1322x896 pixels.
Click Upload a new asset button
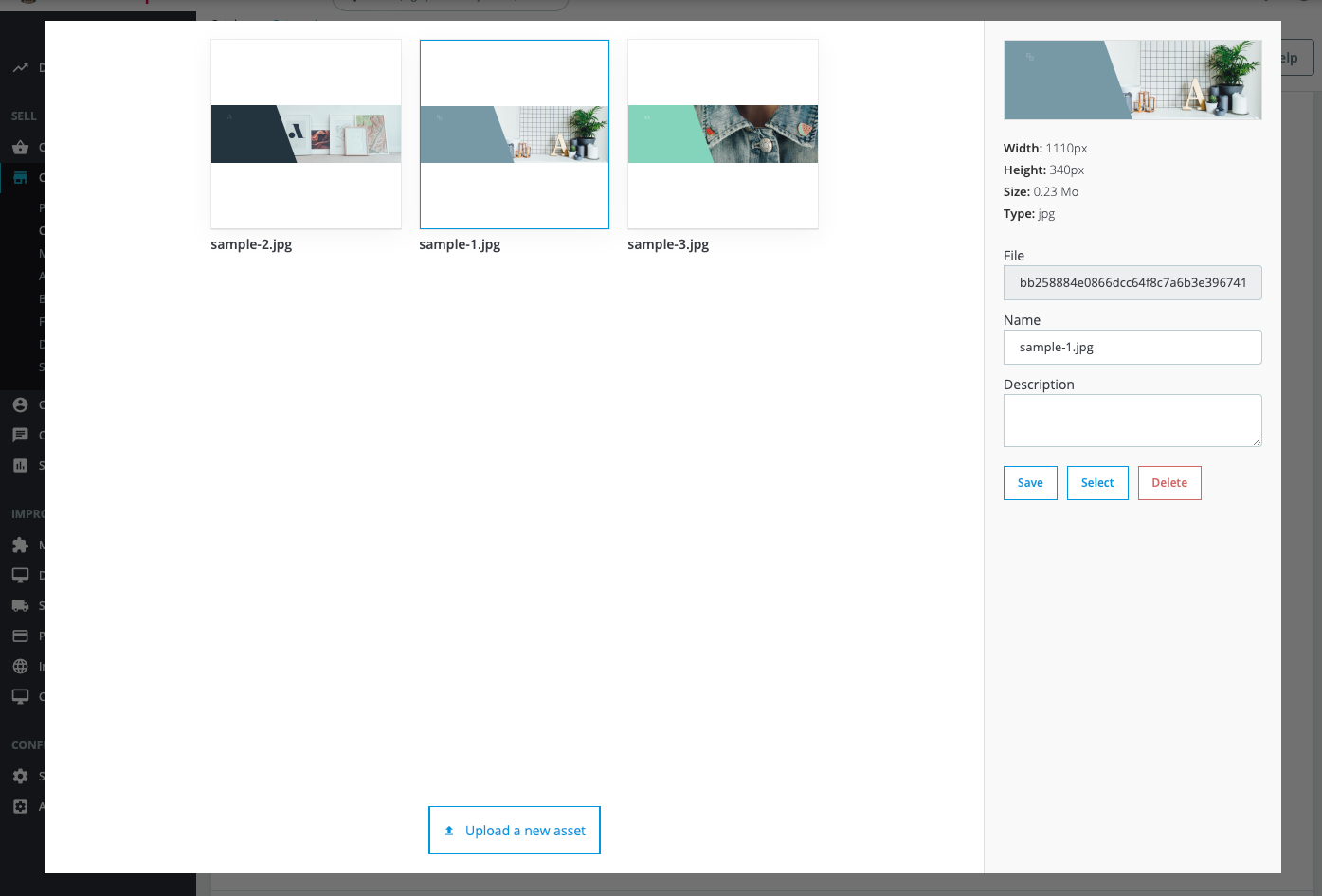[x=515, y=831]
